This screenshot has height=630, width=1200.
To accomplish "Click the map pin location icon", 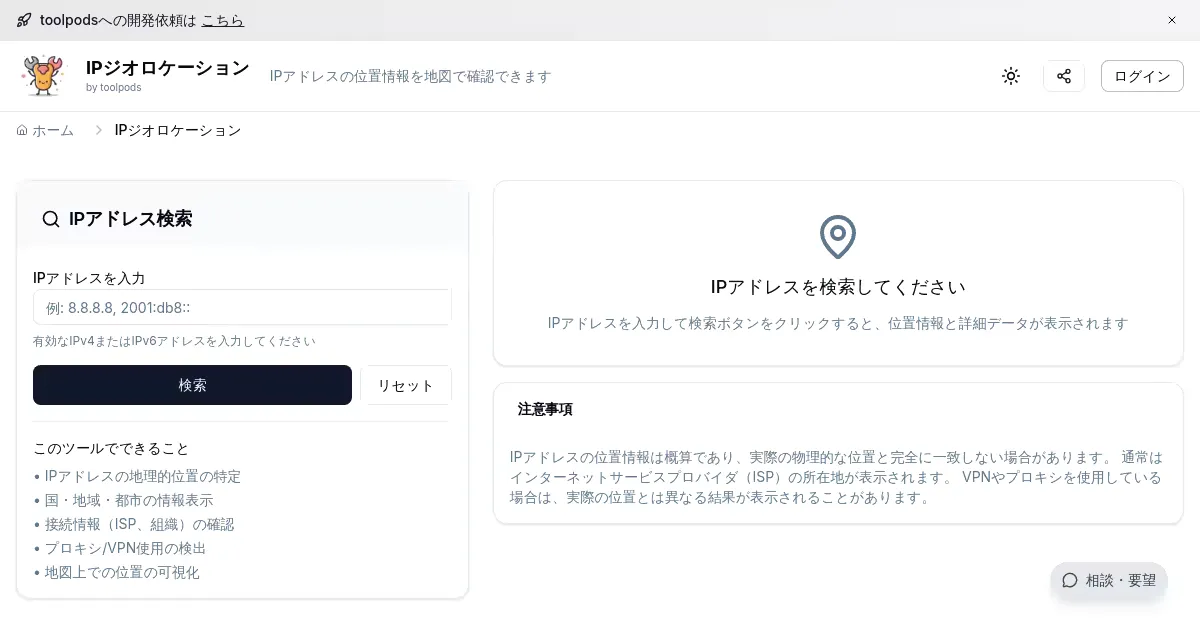I will 838,237.
